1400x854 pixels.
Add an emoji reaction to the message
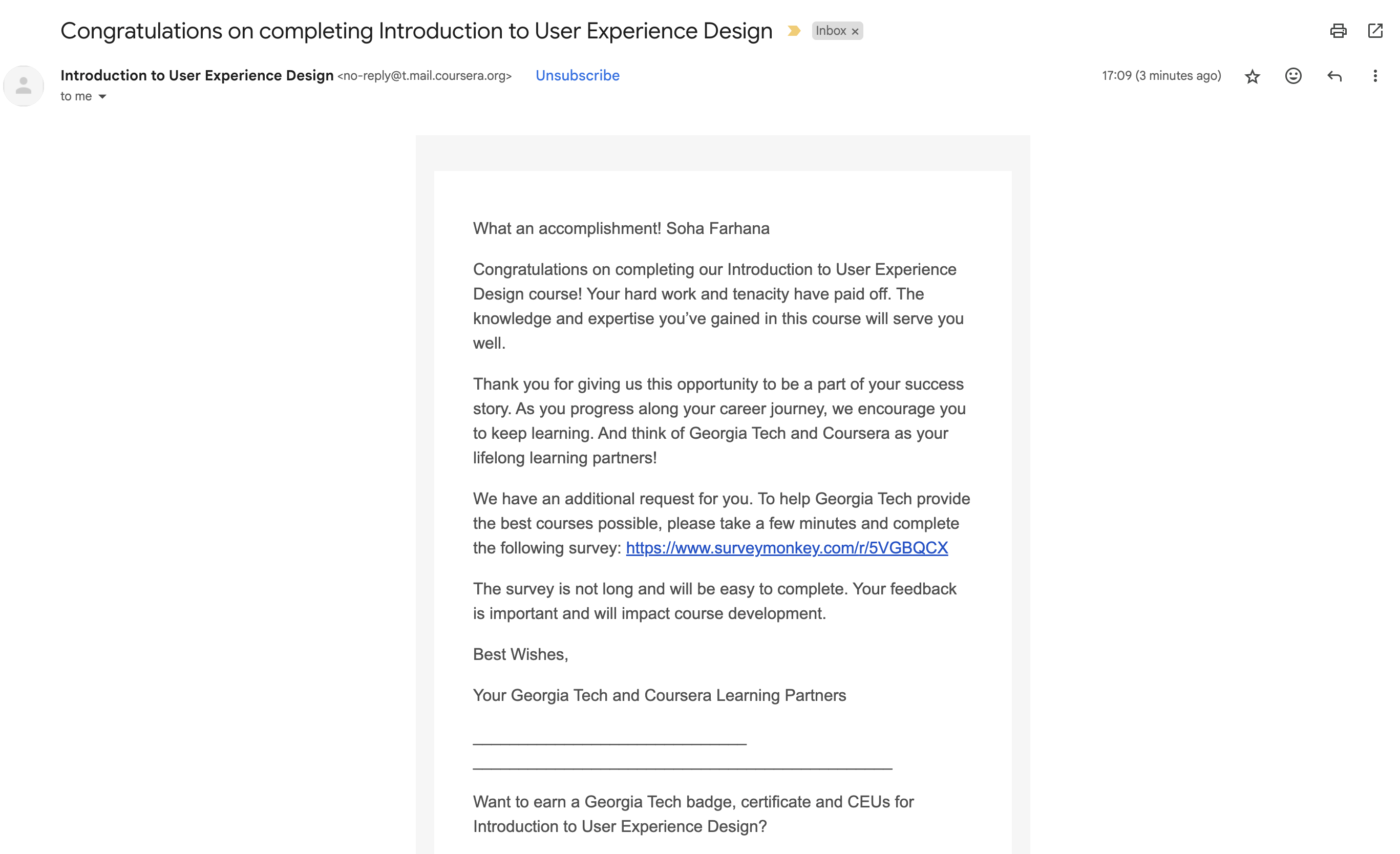(x=1293, y=76)
